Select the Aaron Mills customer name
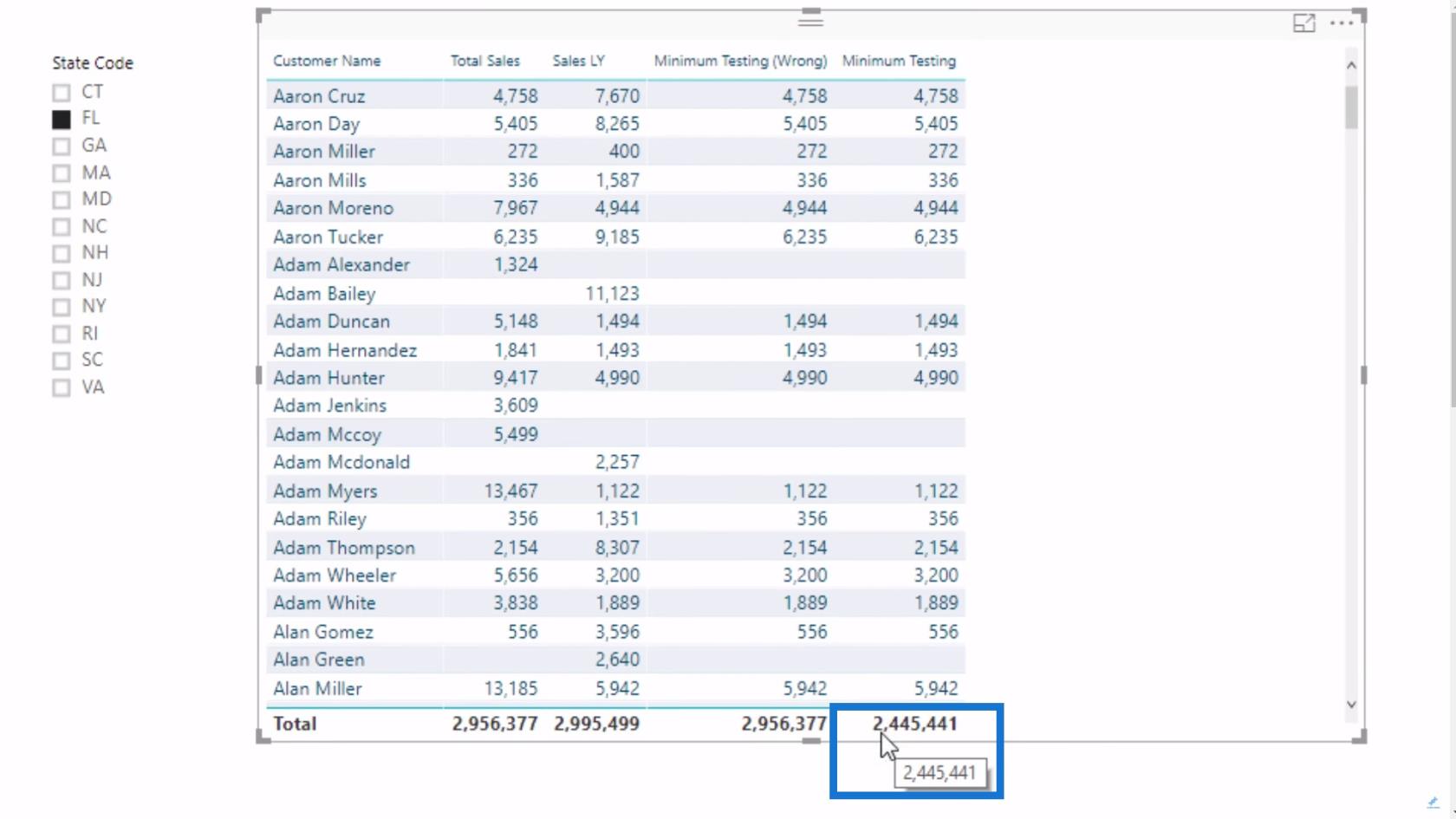Image resolution: width=1456 pixels, height=819 pixels. click(x=320, y=180)
